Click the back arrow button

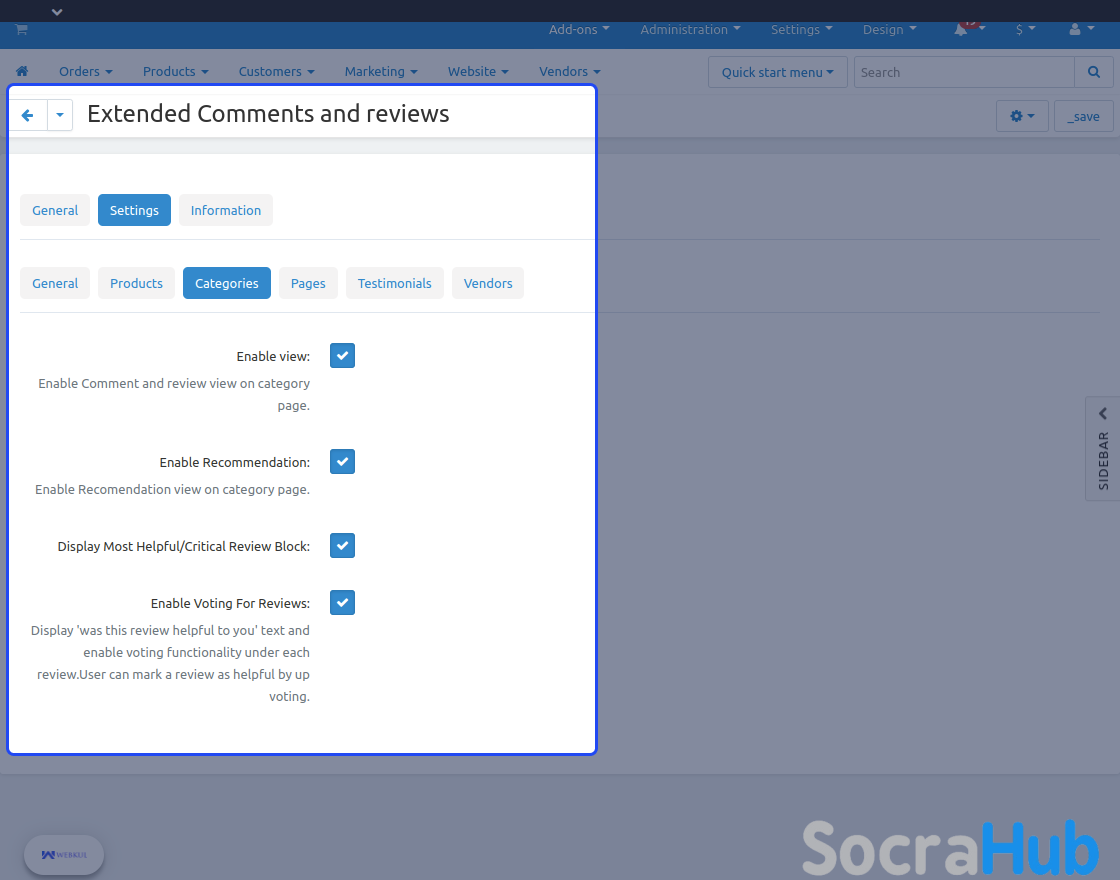pos(28,115)
